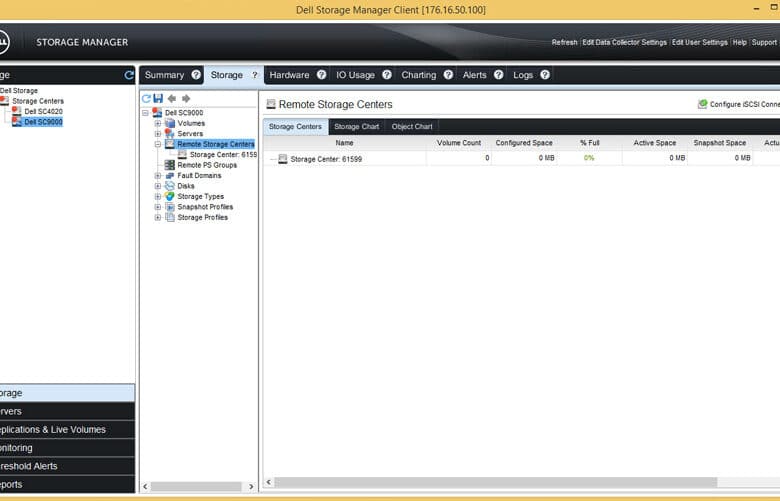The height and width of the screenshot is (501, 780).
Task: Expand the Storage Types node
Action: 158,197
